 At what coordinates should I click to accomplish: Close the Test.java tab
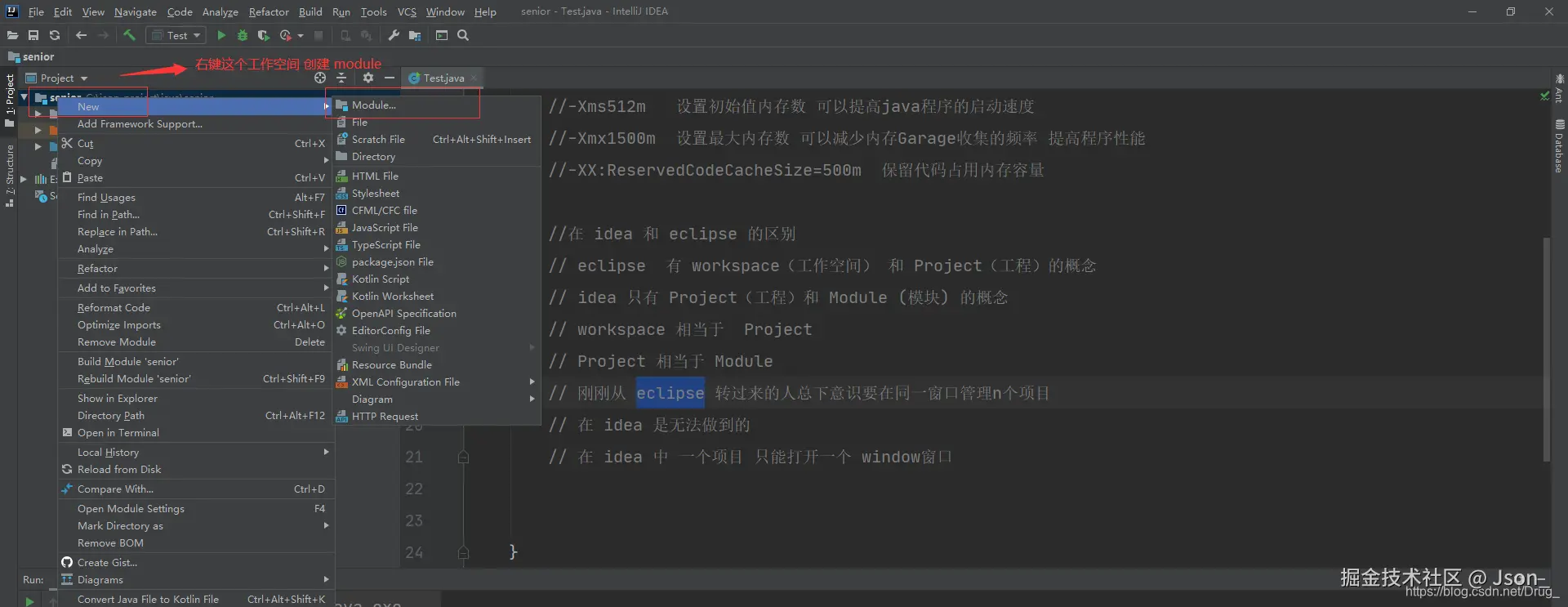[x=474, y=78]
